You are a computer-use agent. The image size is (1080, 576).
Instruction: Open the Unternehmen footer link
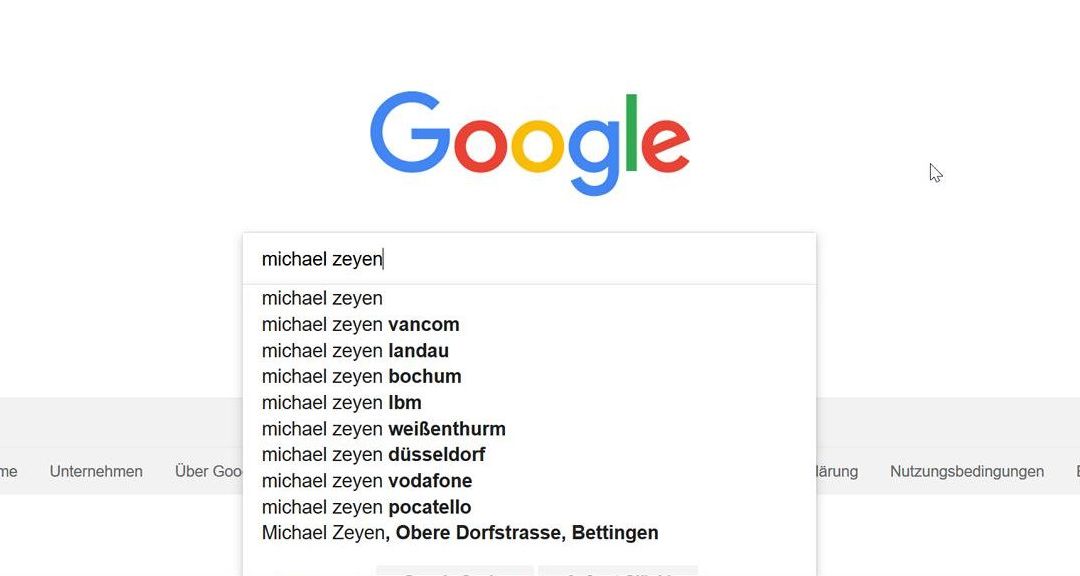click(96, 471)
